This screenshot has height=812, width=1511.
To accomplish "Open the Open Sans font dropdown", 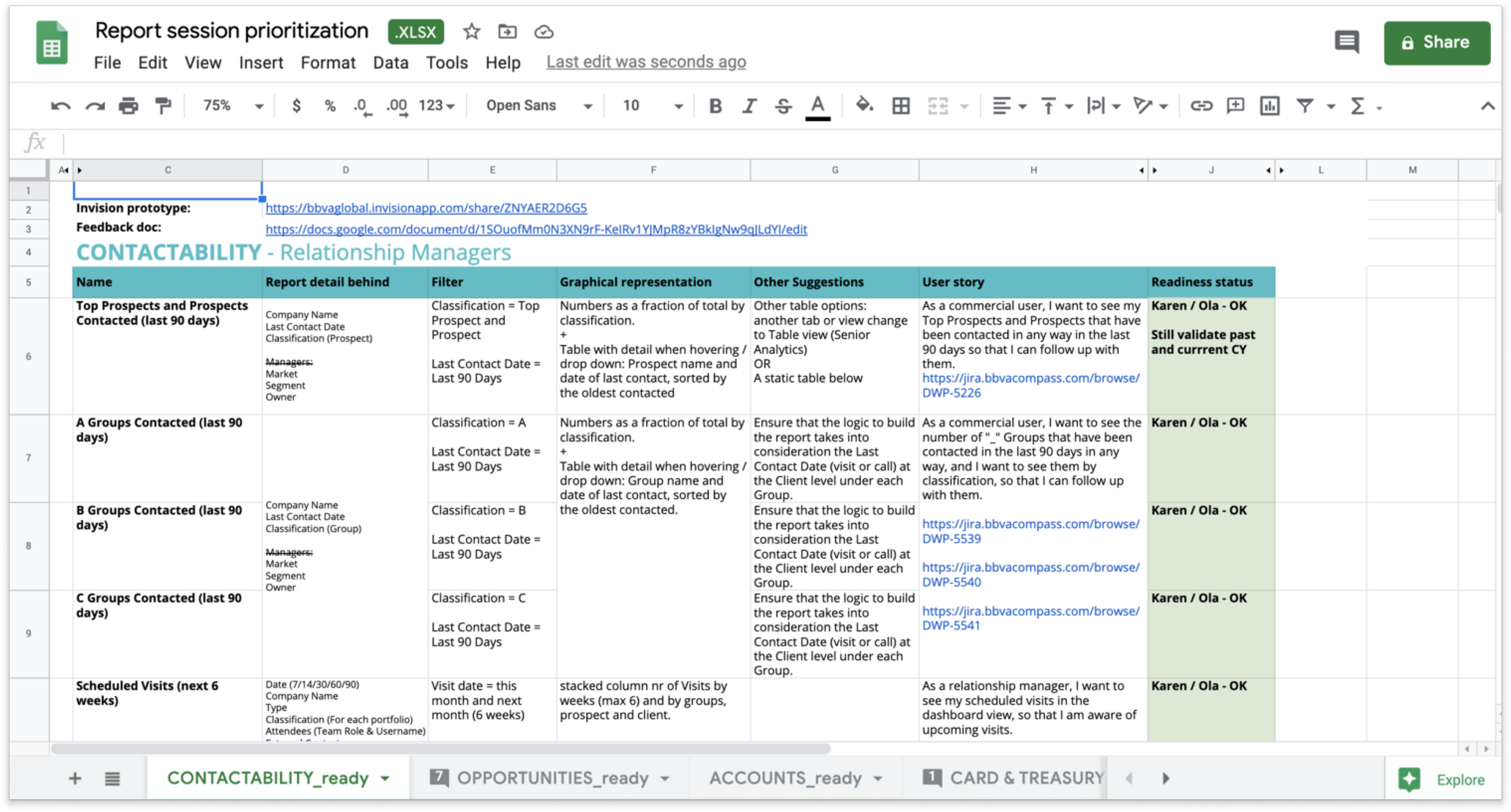I will 538,106.
